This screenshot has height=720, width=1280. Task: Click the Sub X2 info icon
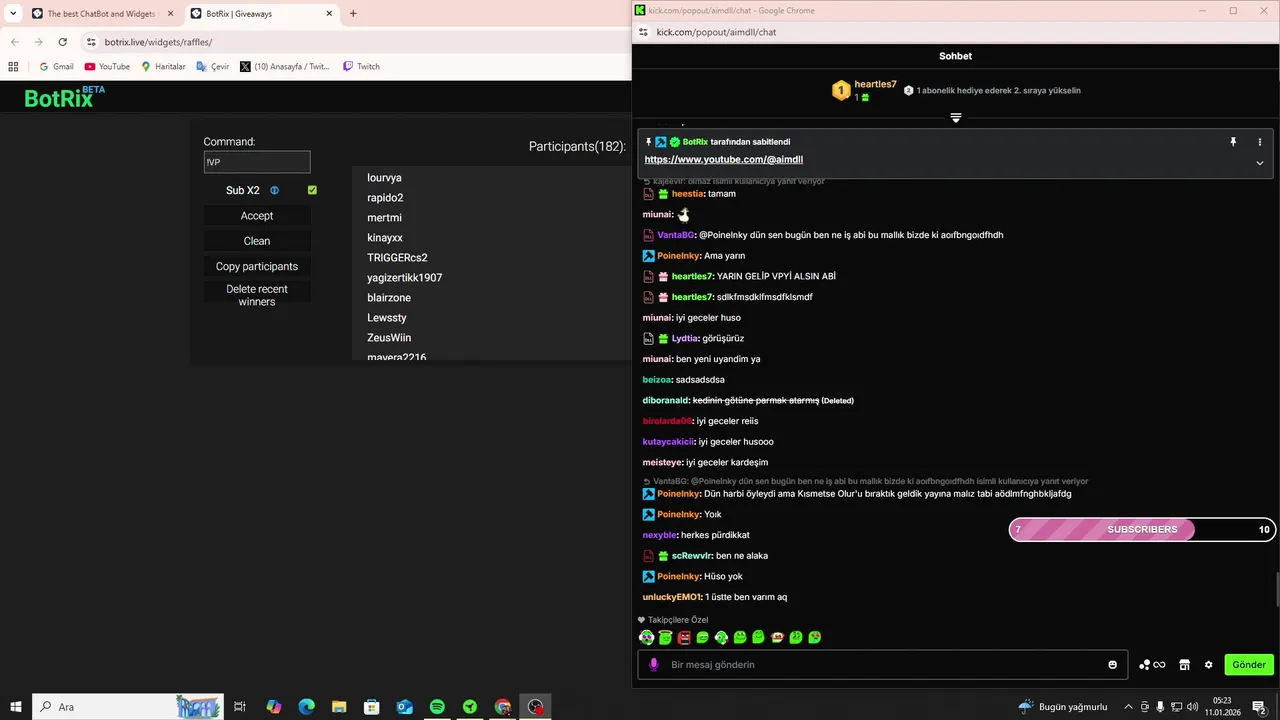tap(275, 190)
